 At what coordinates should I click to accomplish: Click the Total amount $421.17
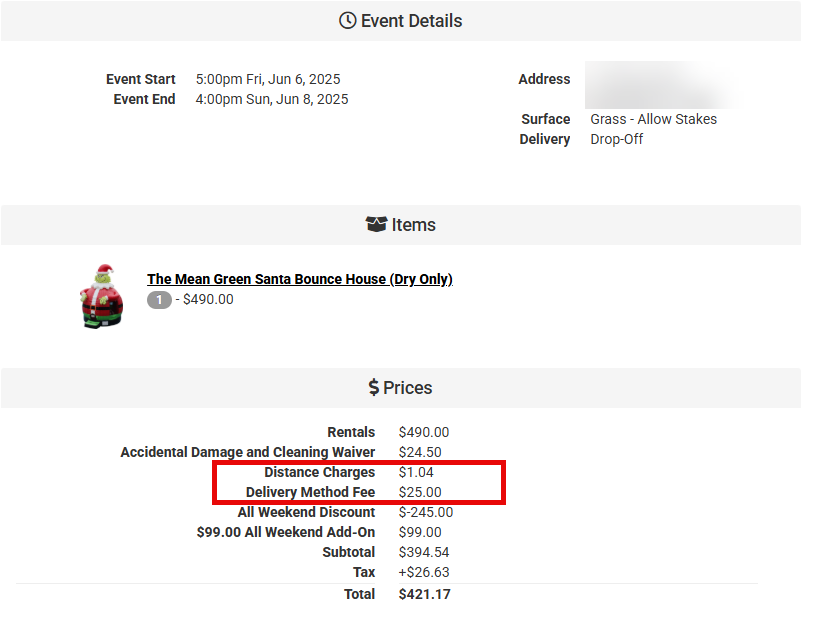tap(424, 594)
